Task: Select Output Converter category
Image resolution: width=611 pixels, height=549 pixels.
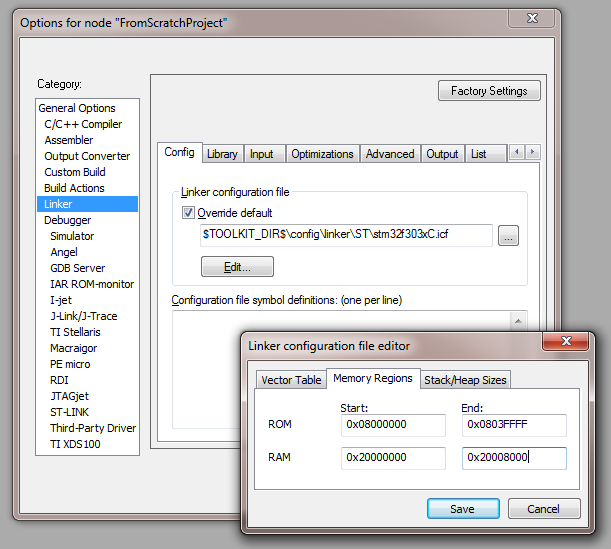Action: [x=87, y=156]
